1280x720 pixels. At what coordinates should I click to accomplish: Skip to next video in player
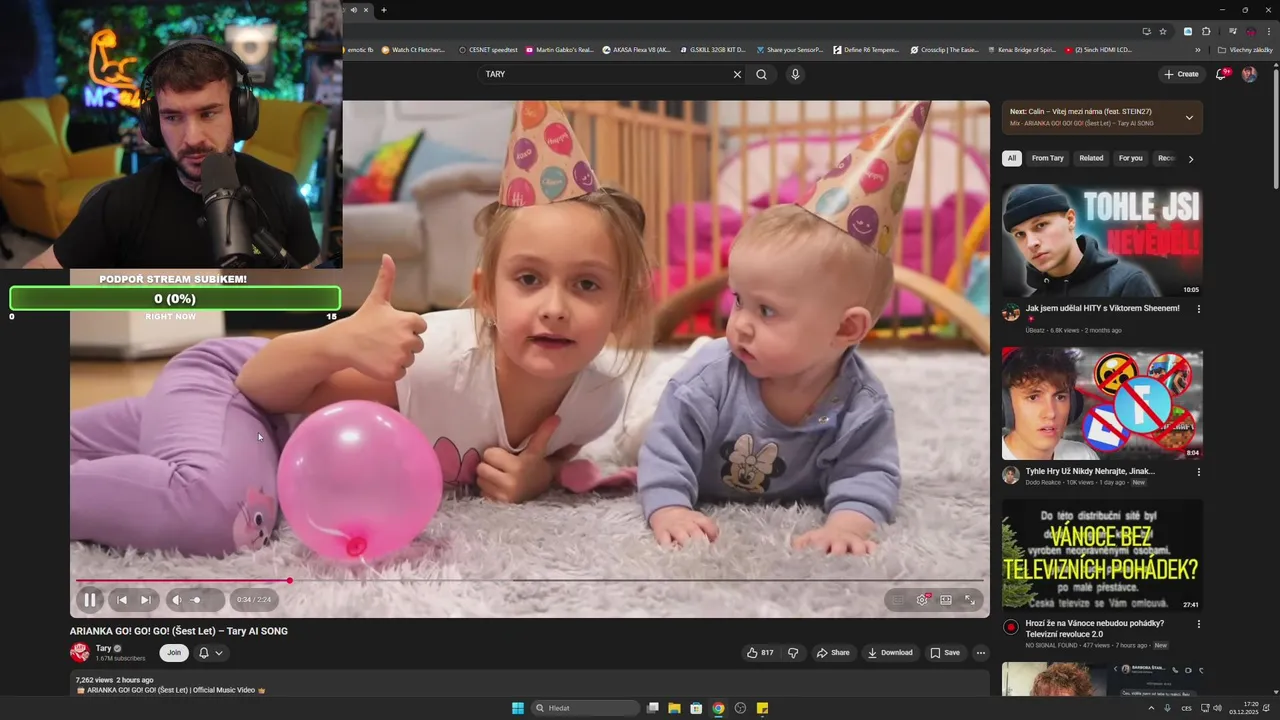pos(145,600)
